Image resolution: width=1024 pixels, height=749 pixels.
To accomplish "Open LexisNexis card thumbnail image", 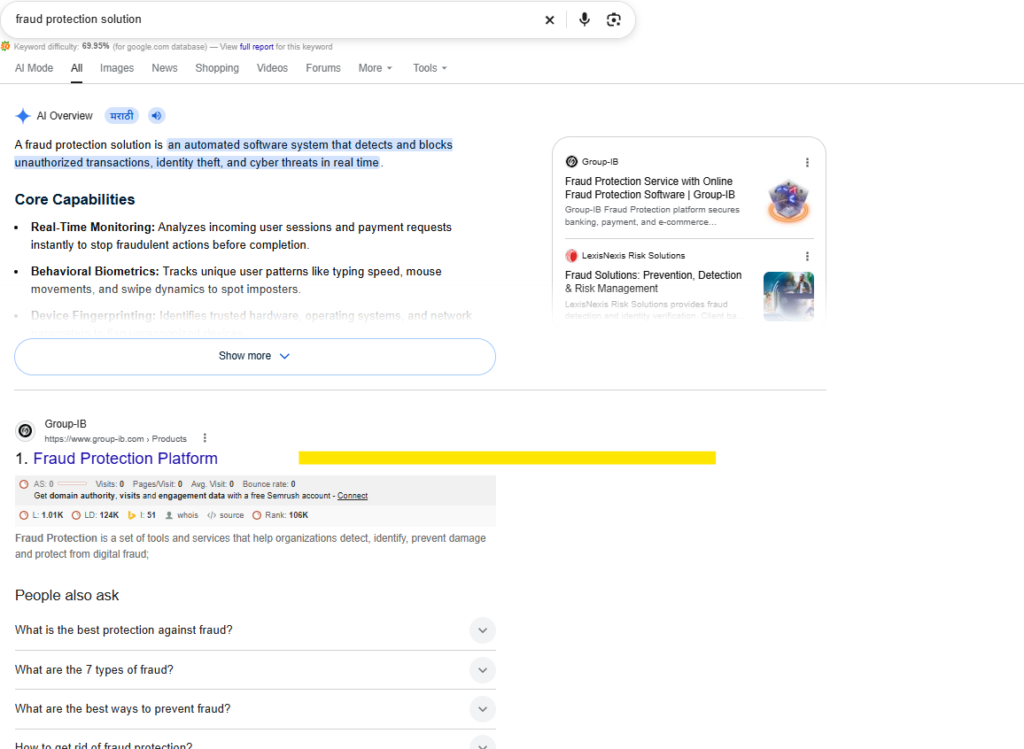I will 789,296.
